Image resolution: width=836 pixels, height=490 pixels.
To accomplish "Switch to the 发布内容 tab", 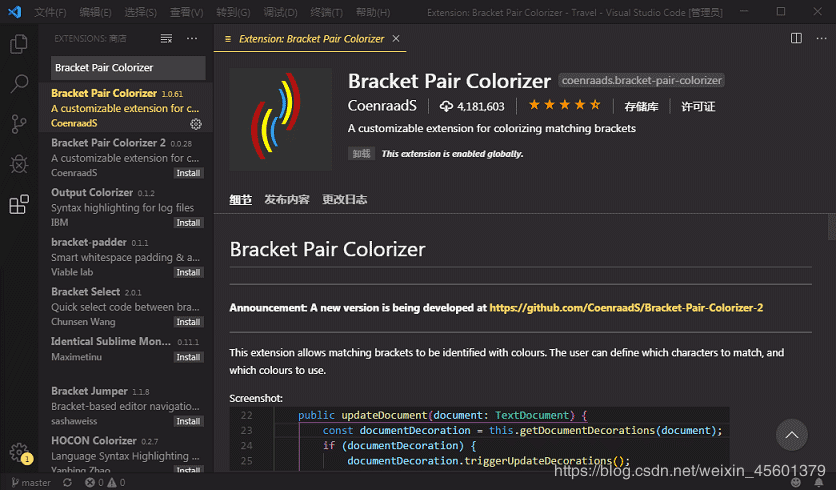I will (287, 199).
